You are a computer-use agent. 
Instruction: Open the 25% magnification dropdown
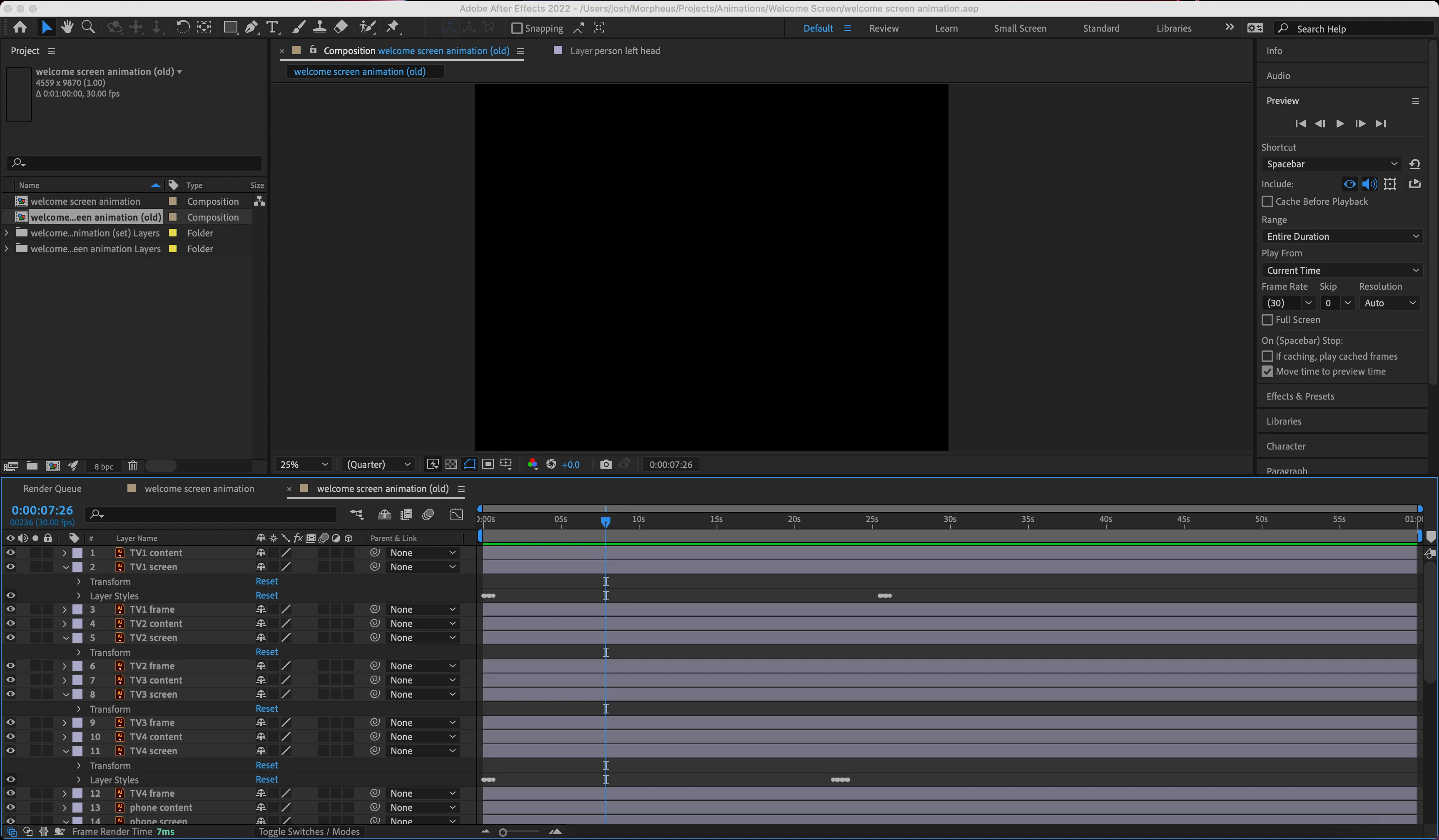point(304,464)
